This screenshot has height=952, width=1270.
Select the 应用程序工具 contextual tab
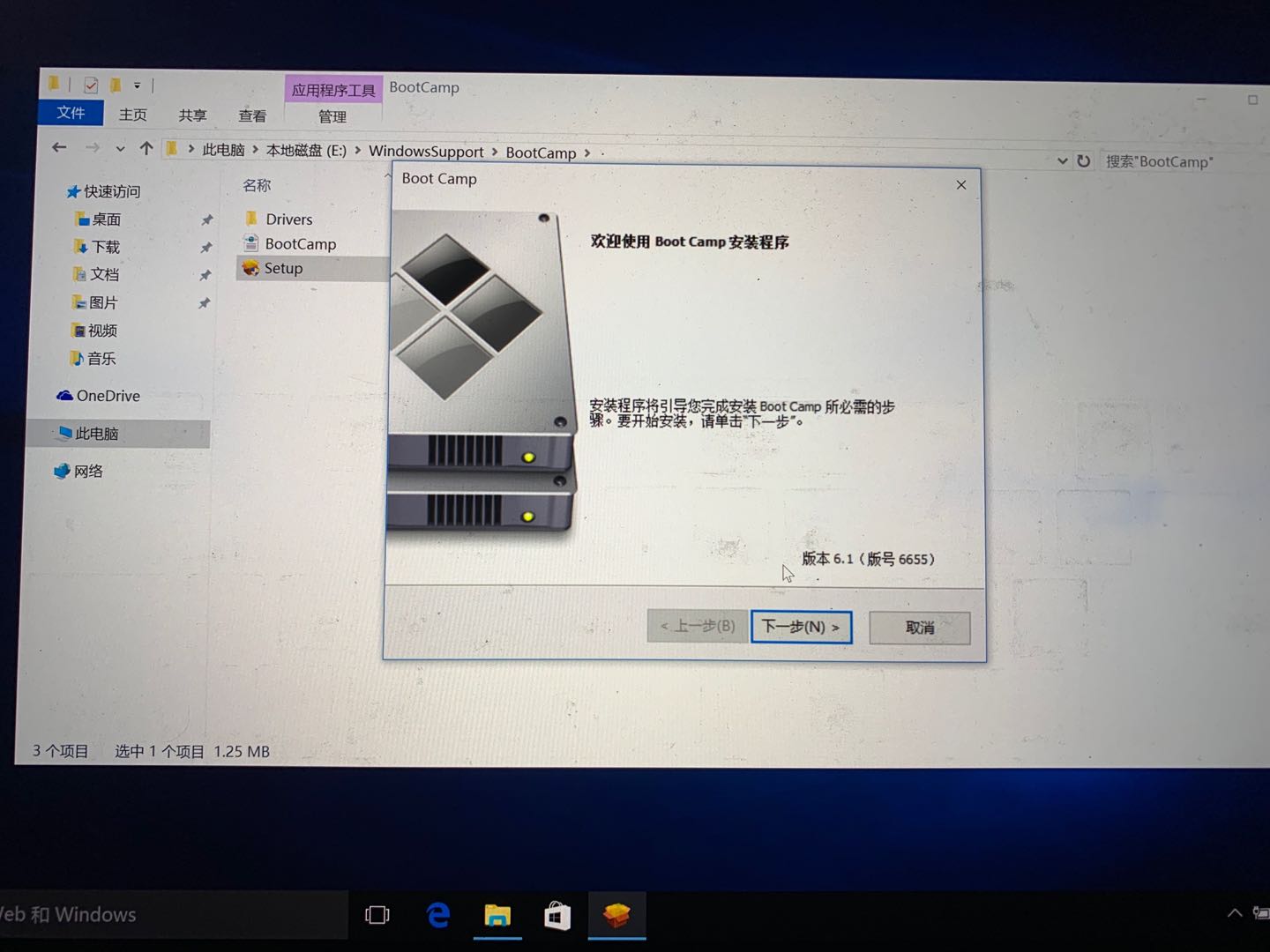point(333,90)
